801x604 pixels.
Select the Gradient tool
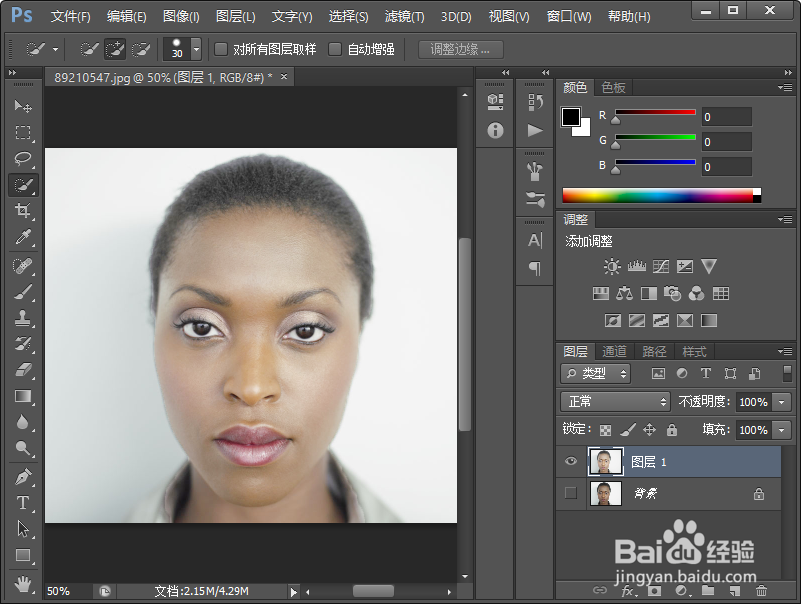pyautogui.click(x=22, y=396)
